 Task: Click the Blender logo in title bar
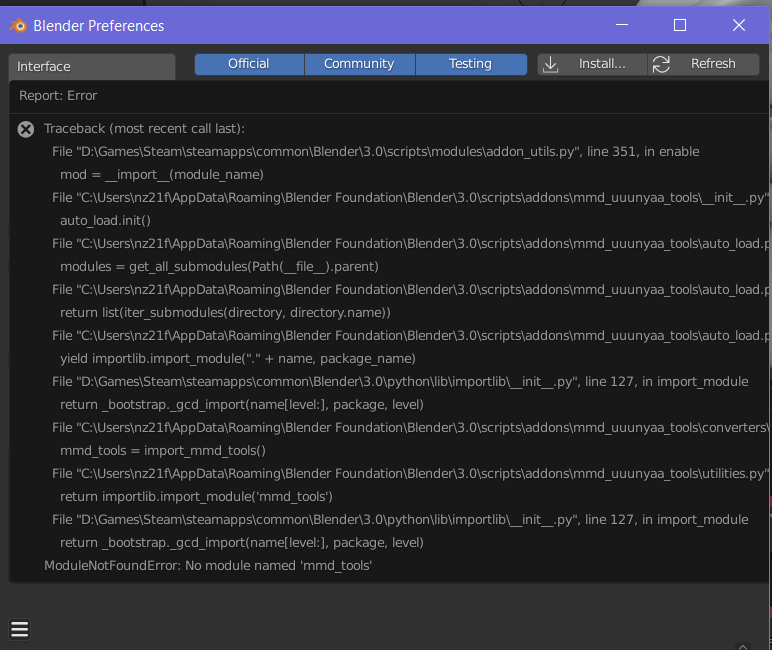(18, 25)
